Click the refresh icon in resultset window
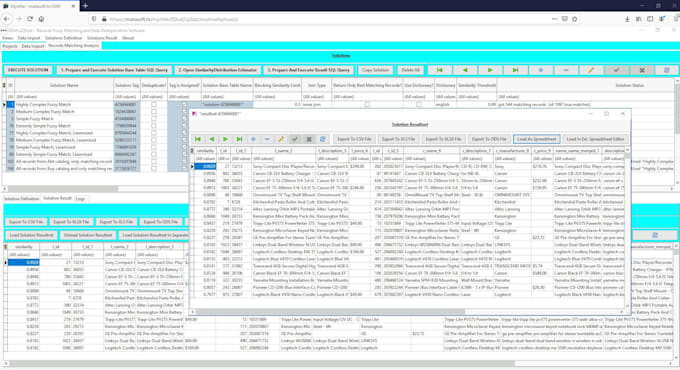This screenshot has height=370, width=680. tap(323, 139)
